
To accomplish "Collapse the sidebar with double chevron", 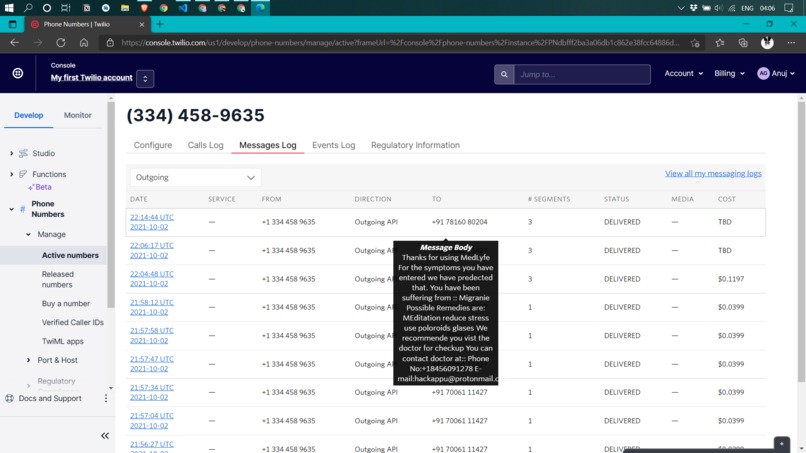I will coord(105,436).
